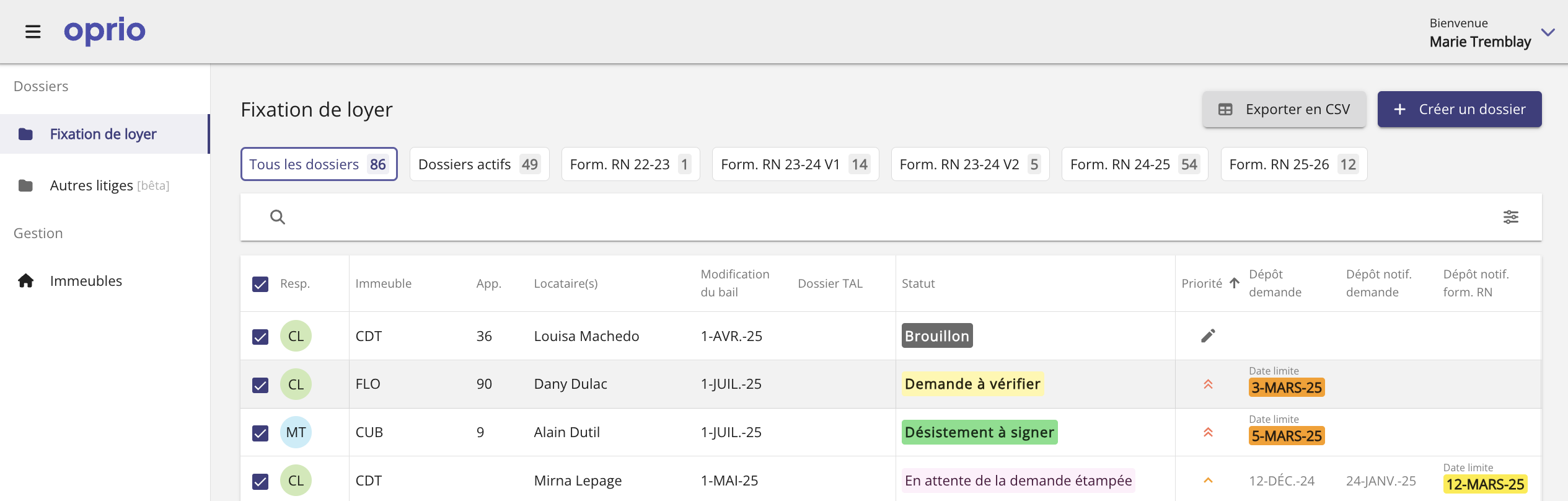1568x501 pixels.
Task: Uncheck the Louisa Machedo row checkbox
Action: (260, 337)
